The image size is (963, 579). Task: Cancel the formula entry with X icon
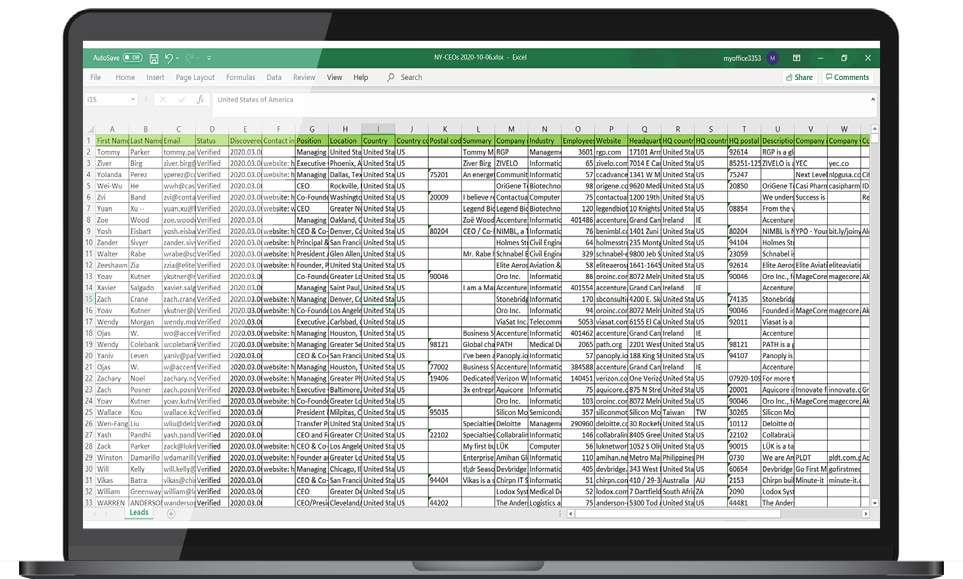162,99
